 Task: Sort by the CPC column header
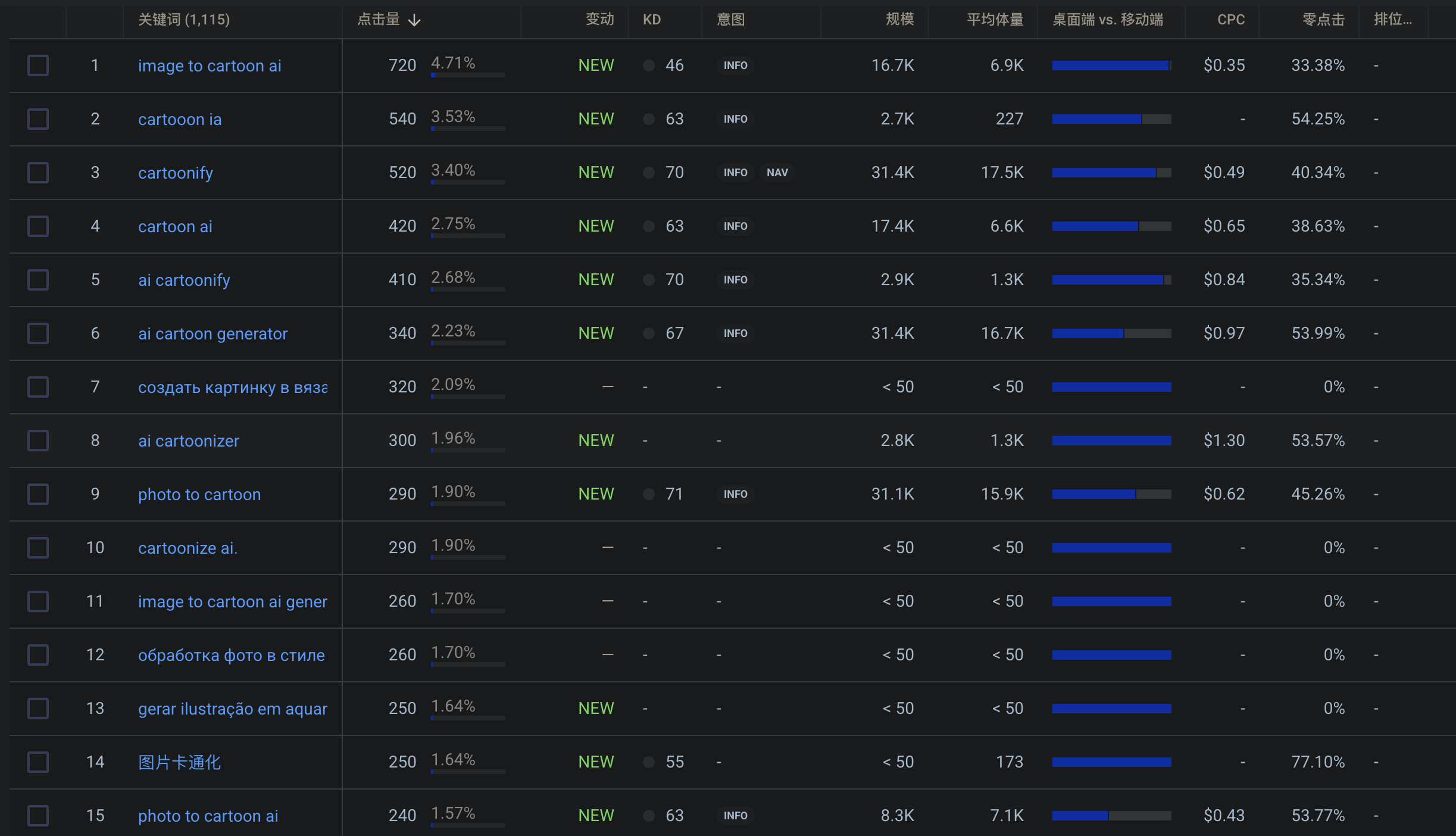tap(1230, 20)
